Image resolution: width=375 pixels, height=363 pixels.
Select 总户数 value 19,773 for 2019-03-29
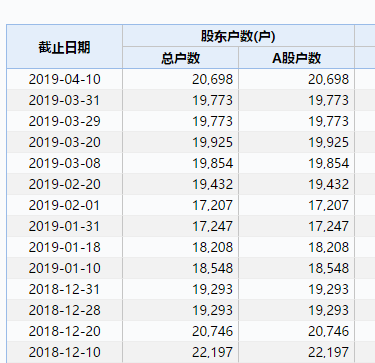[213, 121]
